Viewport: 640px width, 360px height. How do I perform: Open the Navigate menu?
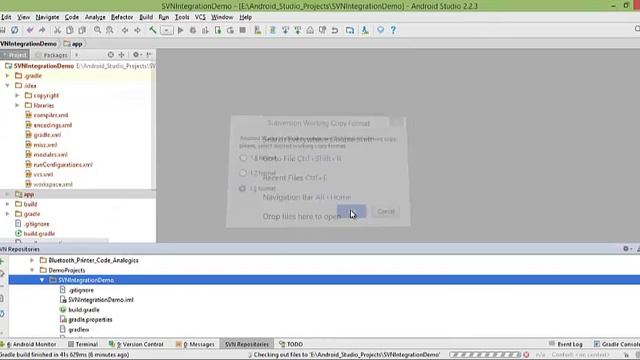[x=47, y=17]
